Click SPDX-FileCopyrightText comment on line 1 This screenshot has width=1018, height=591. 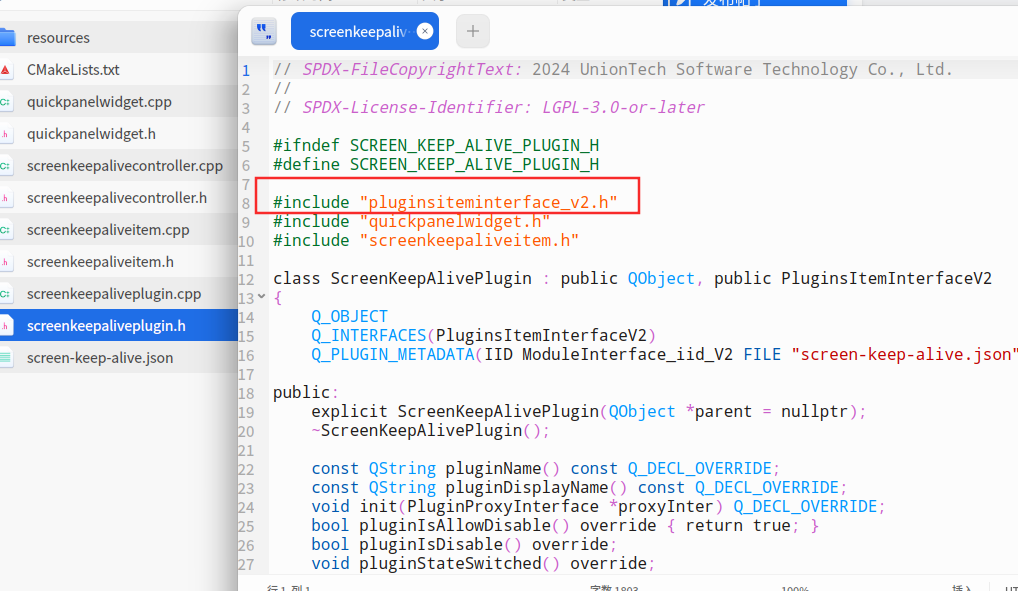point(612,69)
